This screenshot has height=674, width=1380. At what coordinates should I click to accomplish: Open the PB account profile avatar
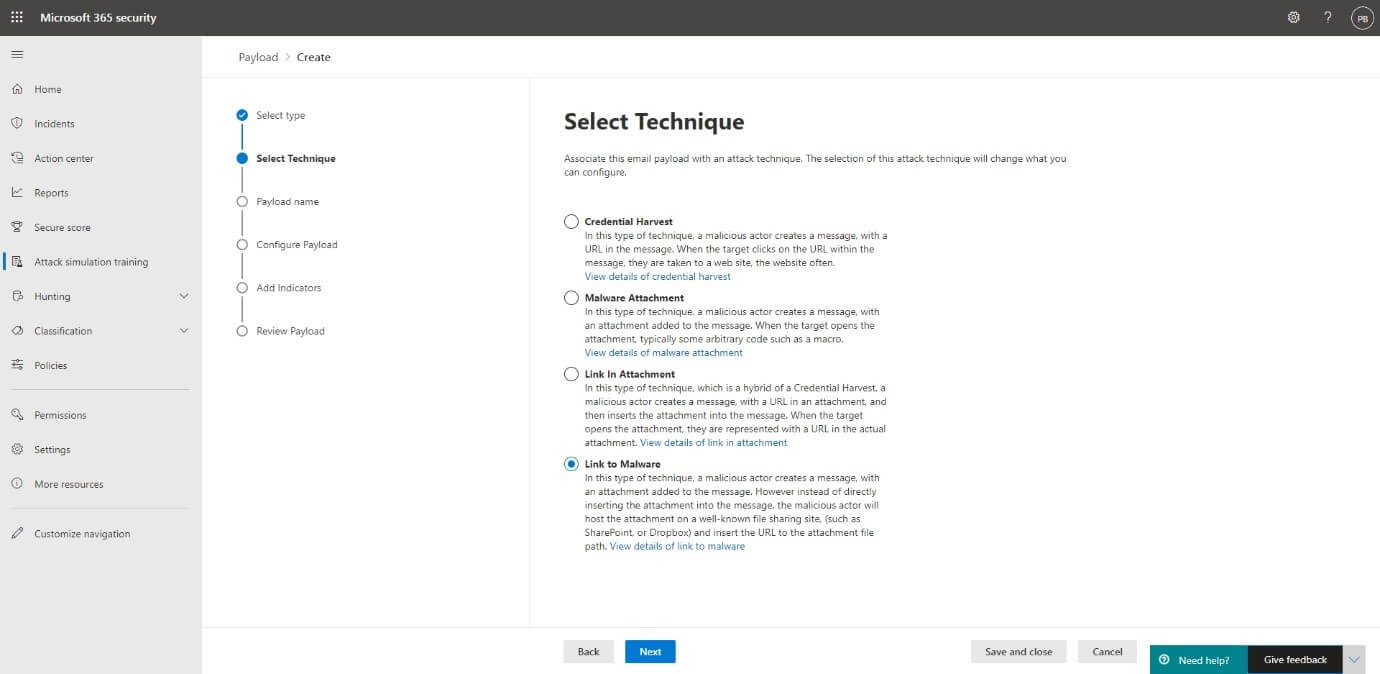[x=1363, y=16]
